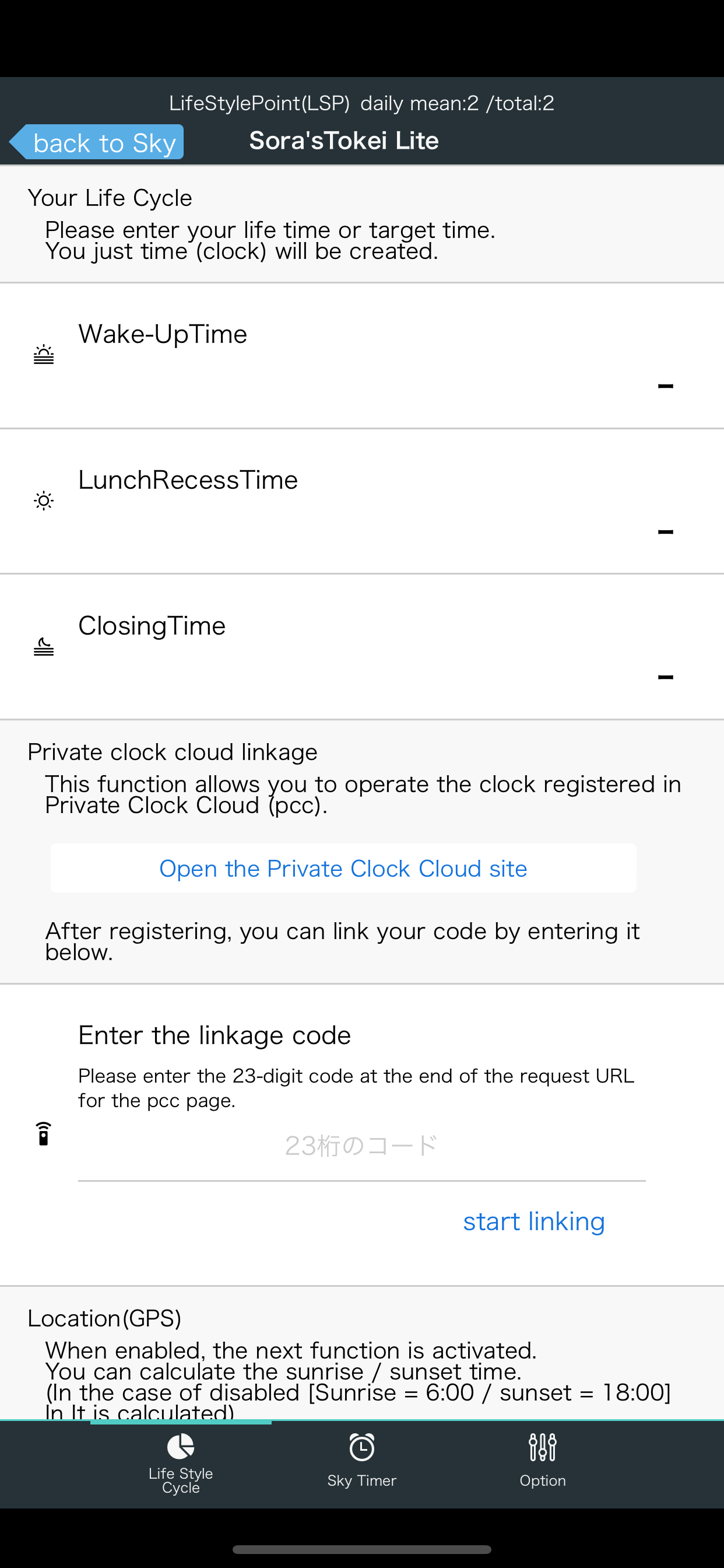This screenshot has width=724, height=1568.
Task: Tap the sun icon beside LunchRecessTime
Action: point(44,501)
